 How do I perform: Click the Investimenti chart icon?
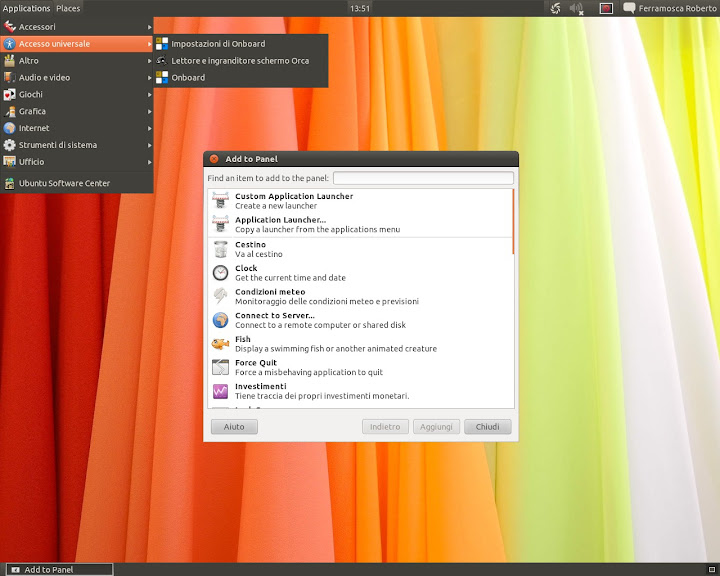(x=220, y=391)
